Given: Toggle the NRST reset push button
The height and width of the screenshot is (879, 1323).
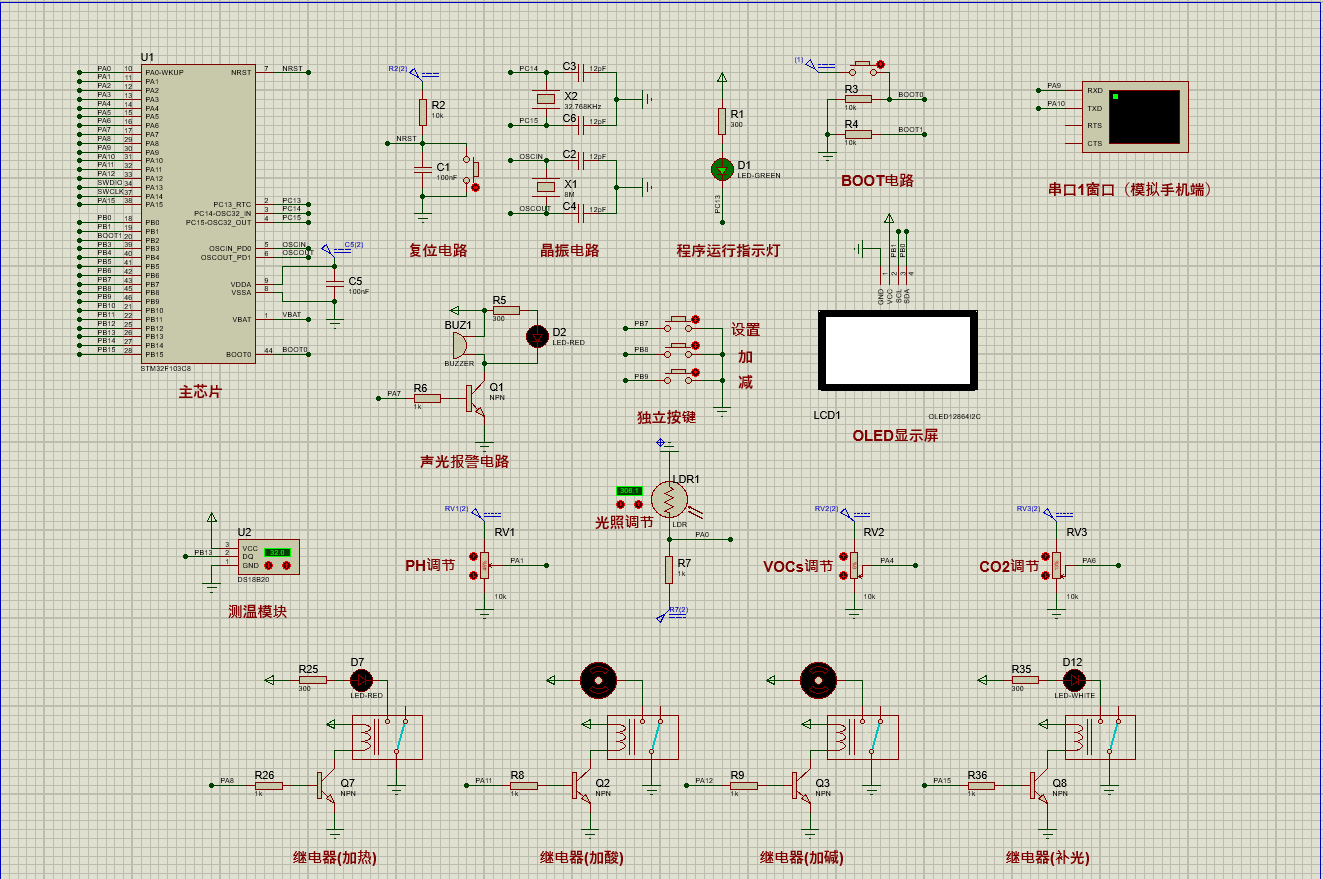Looking at the screenshot, I should [472, 171].
